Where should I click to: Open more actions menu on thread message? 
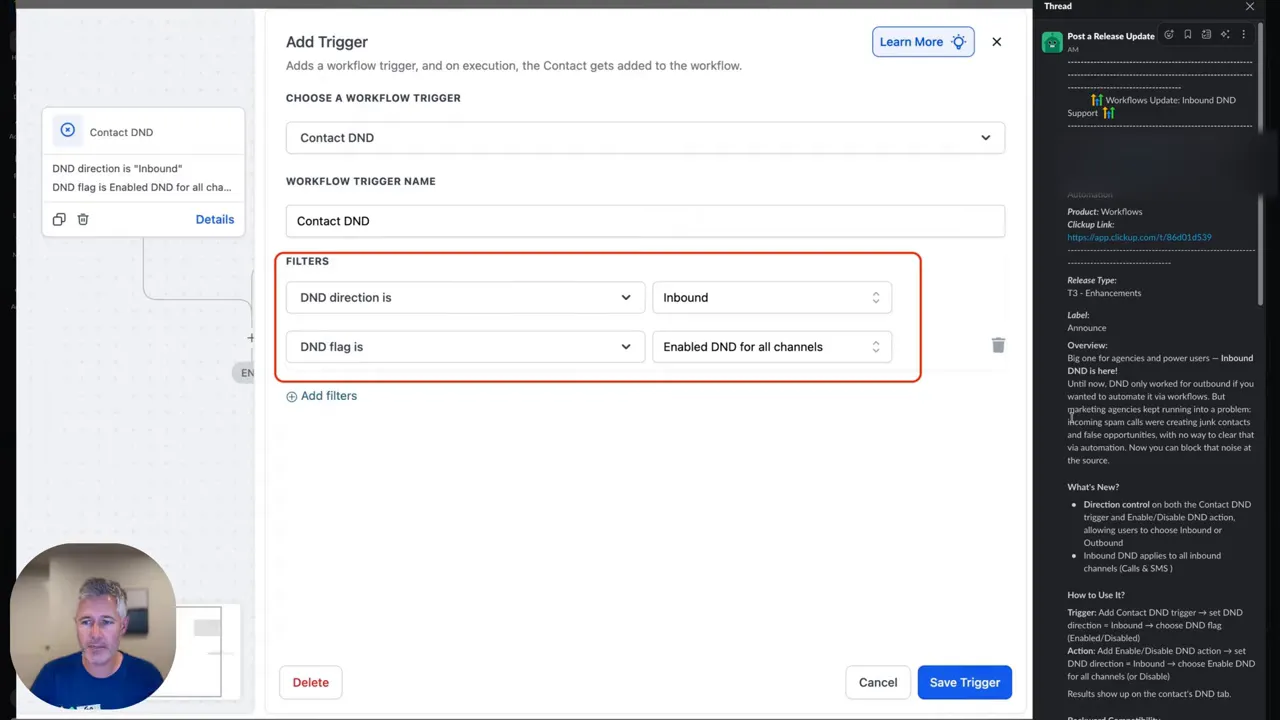1244,35
